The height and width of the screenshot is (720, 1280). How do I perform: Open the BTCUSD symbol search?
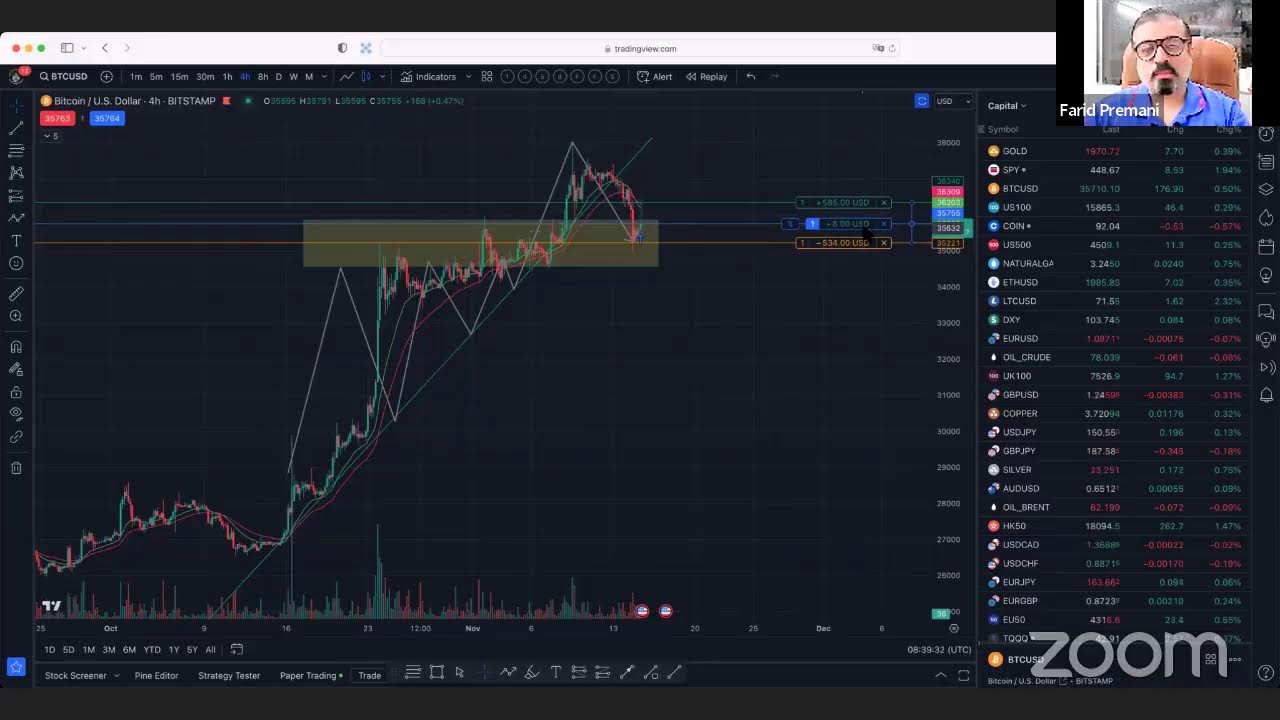coord(64,76)
